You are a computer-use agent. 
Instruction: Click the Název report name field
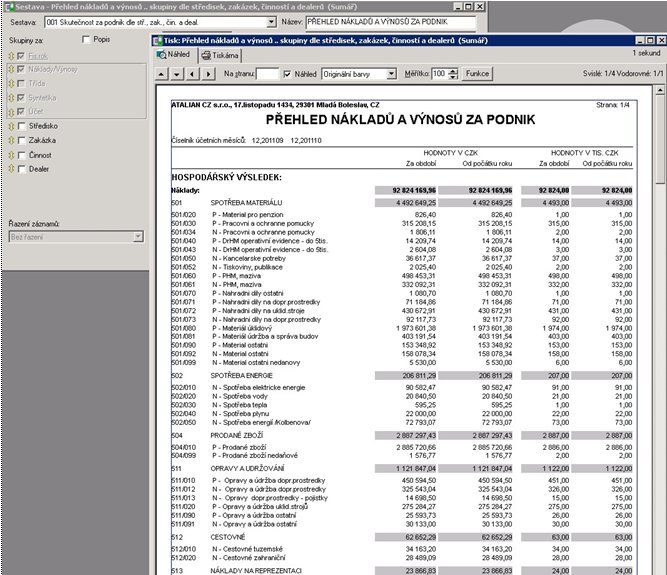click(x=391, y=22)
